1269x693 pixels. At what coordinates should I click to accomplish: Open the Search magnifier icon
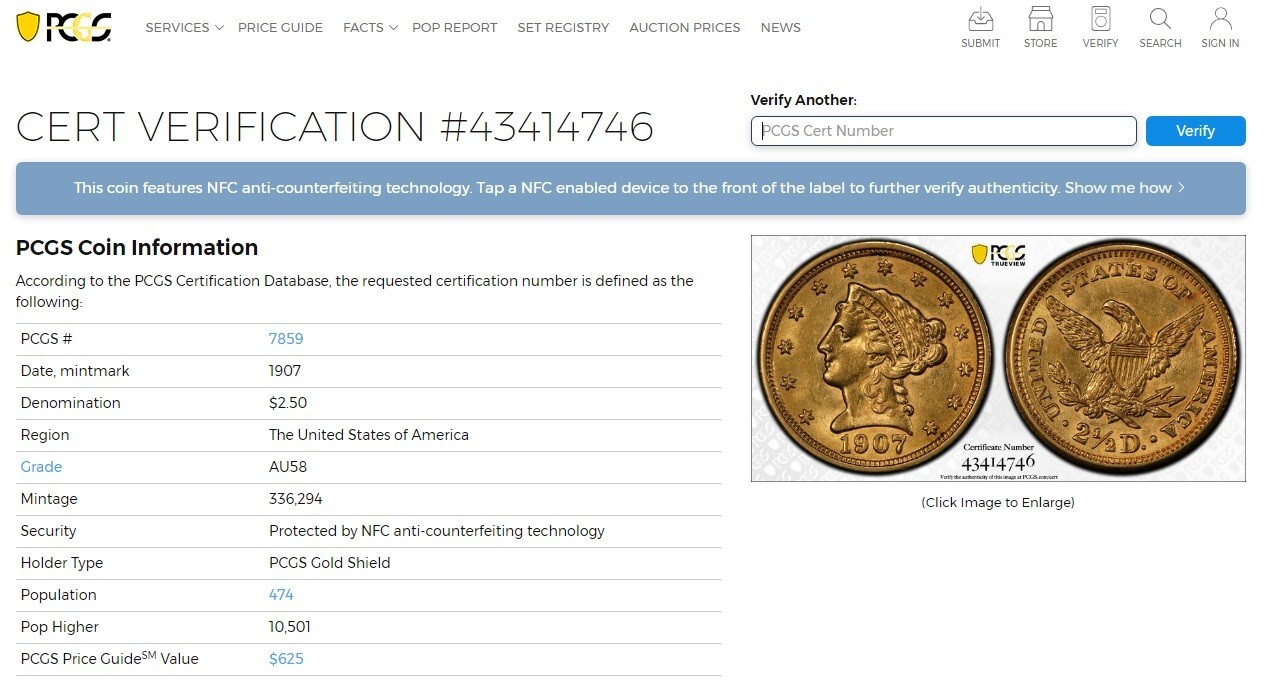(x=1160, y=19)
